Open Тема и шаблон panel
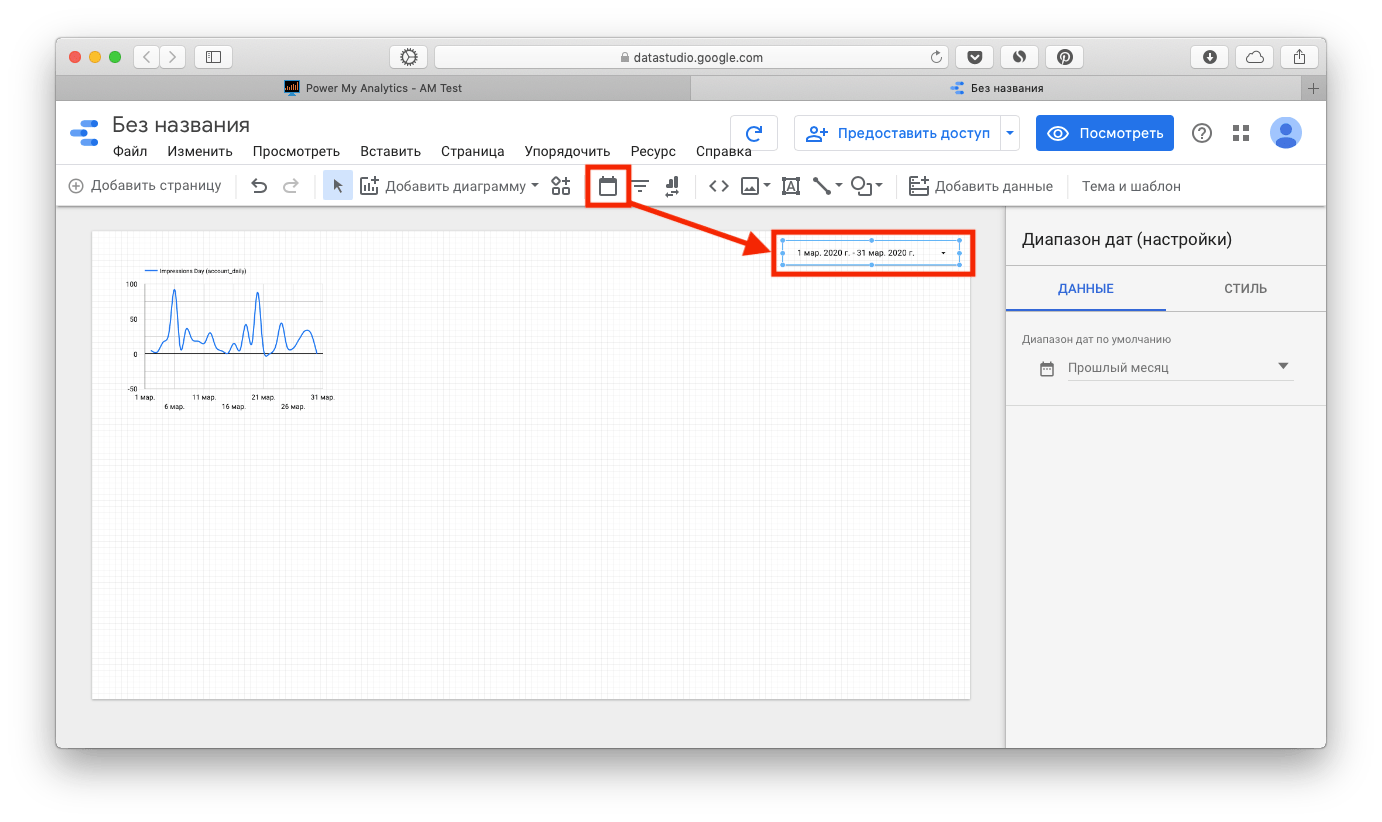The height and width of the screenshot is (822, 1382). click(x=1131, y=186)
